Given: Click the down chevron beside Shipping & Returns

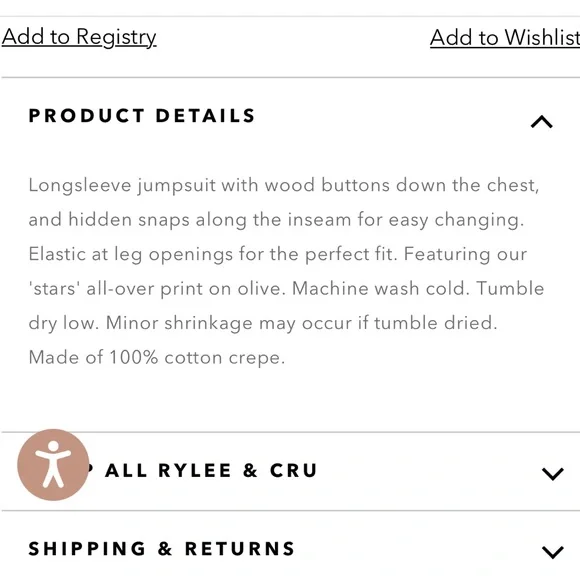Looking at the screenshot, I should pos(553,552).
